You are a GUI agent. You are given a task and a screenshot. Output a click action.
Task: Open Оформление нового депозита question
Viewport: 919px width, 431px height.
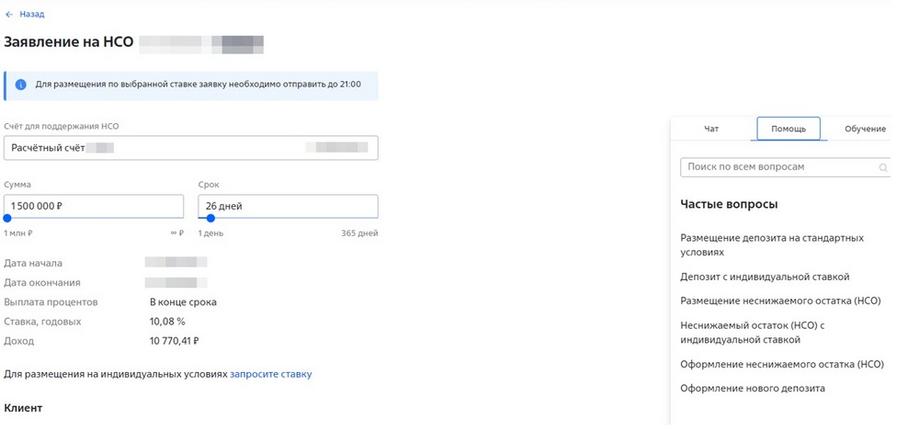(753, 388)
